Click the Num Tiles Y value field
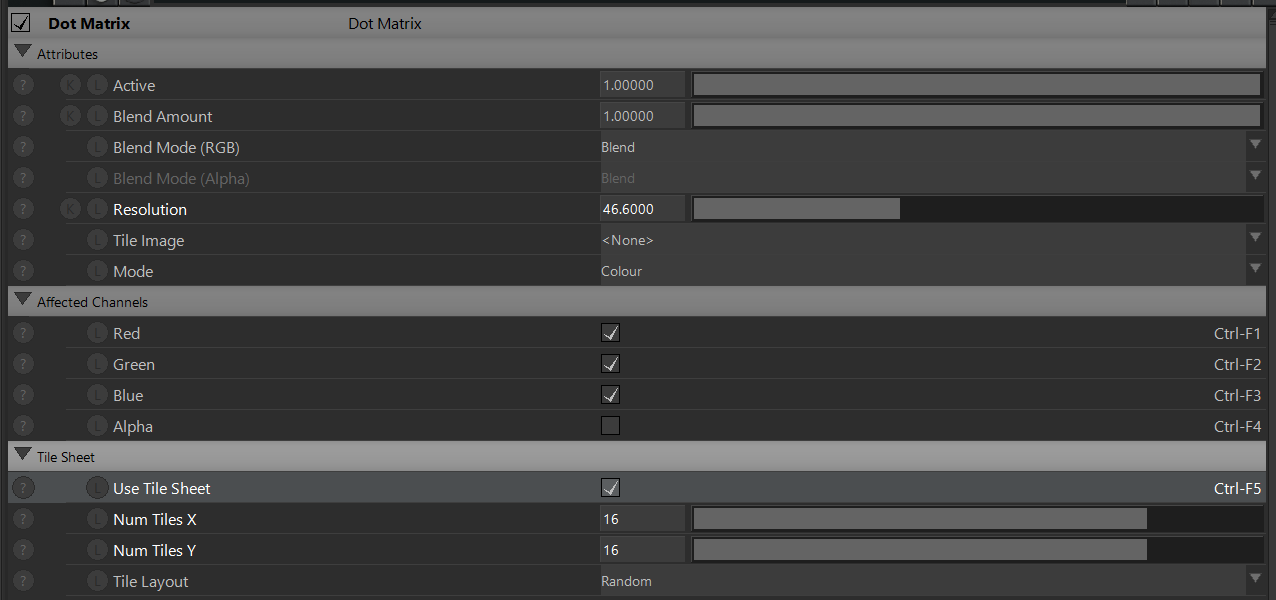 pos(642,550)
